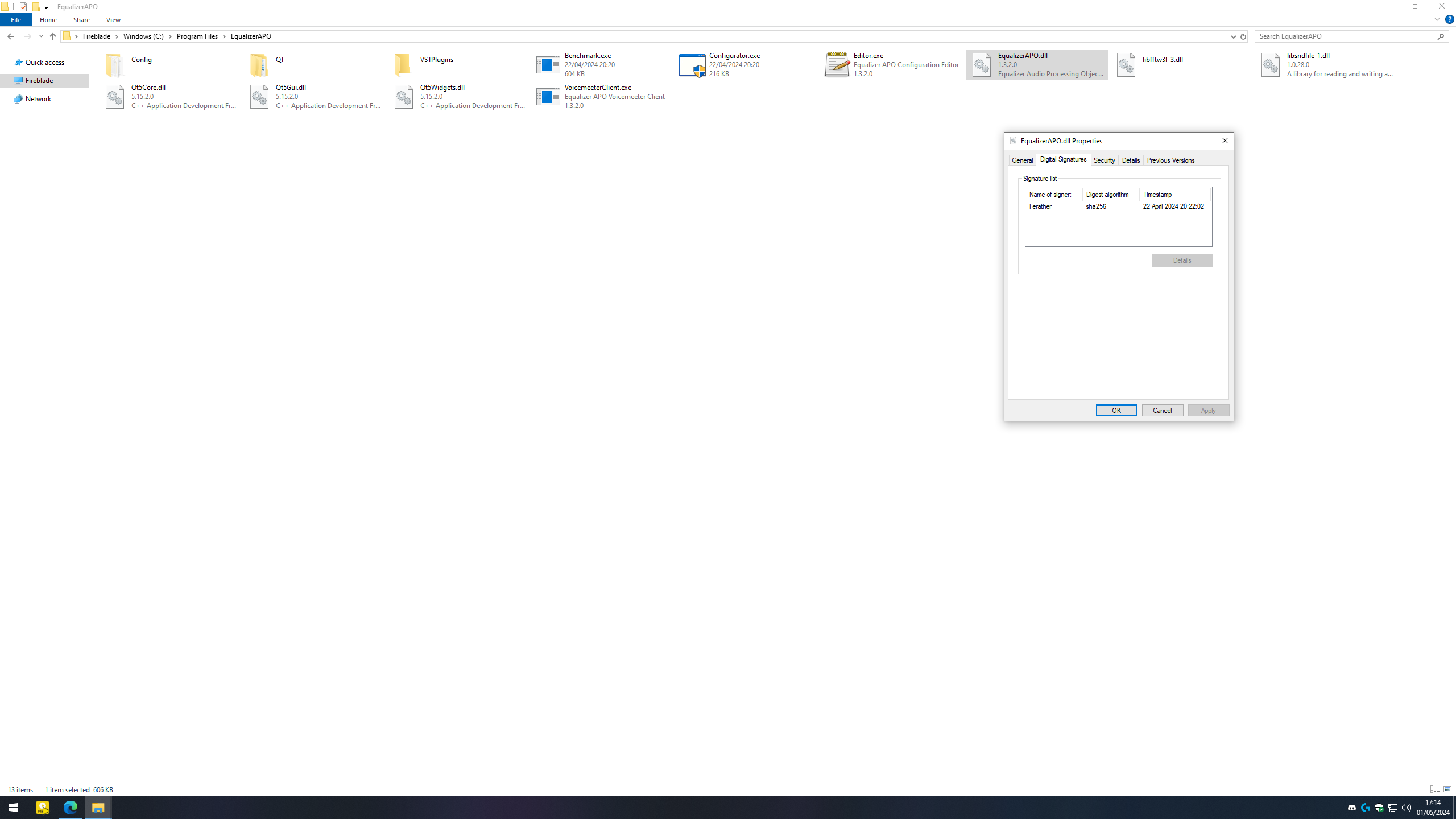Select VoicemeeterClient.exe file icon
This screenshot has height=819, width=1456.
[548, 96]
